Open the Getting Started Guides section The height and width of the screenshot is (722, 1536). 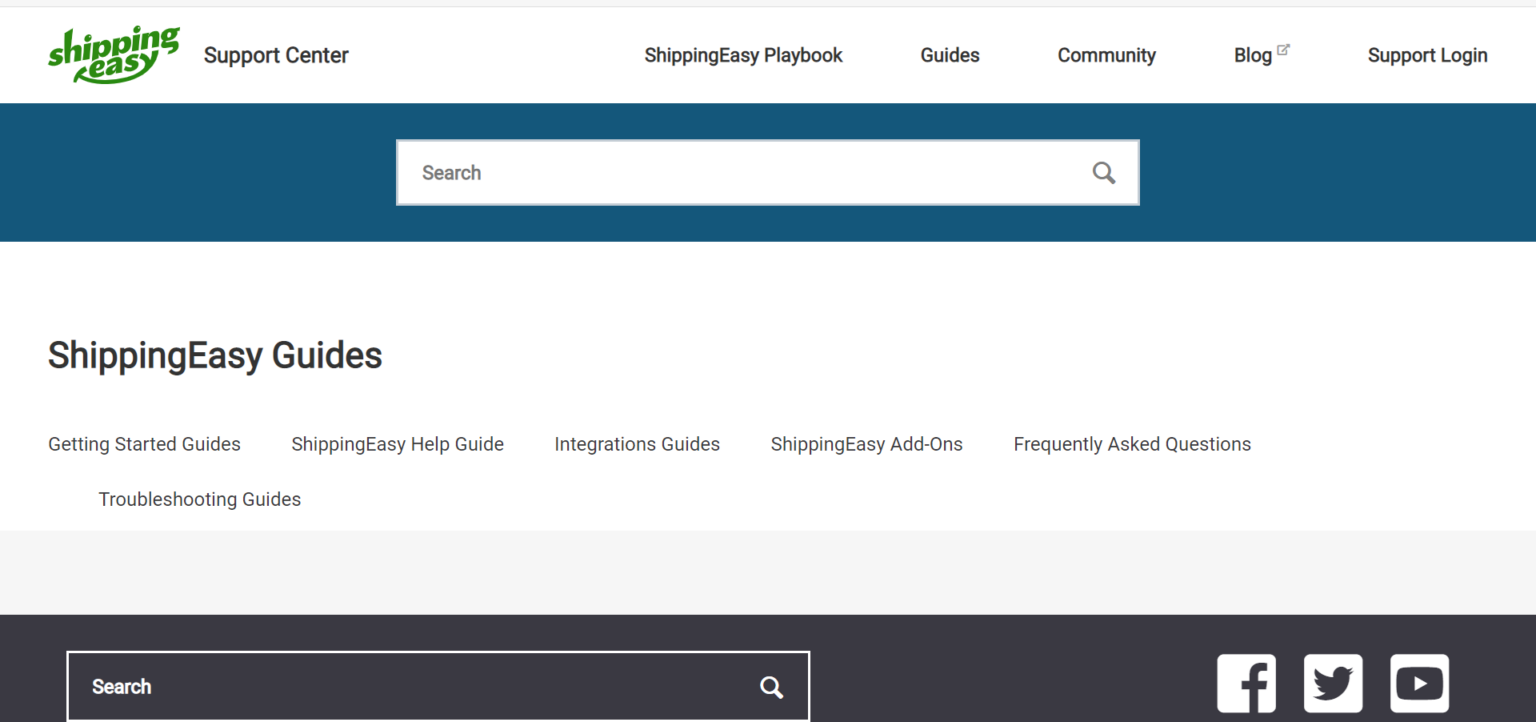click(x=144, y=444)
